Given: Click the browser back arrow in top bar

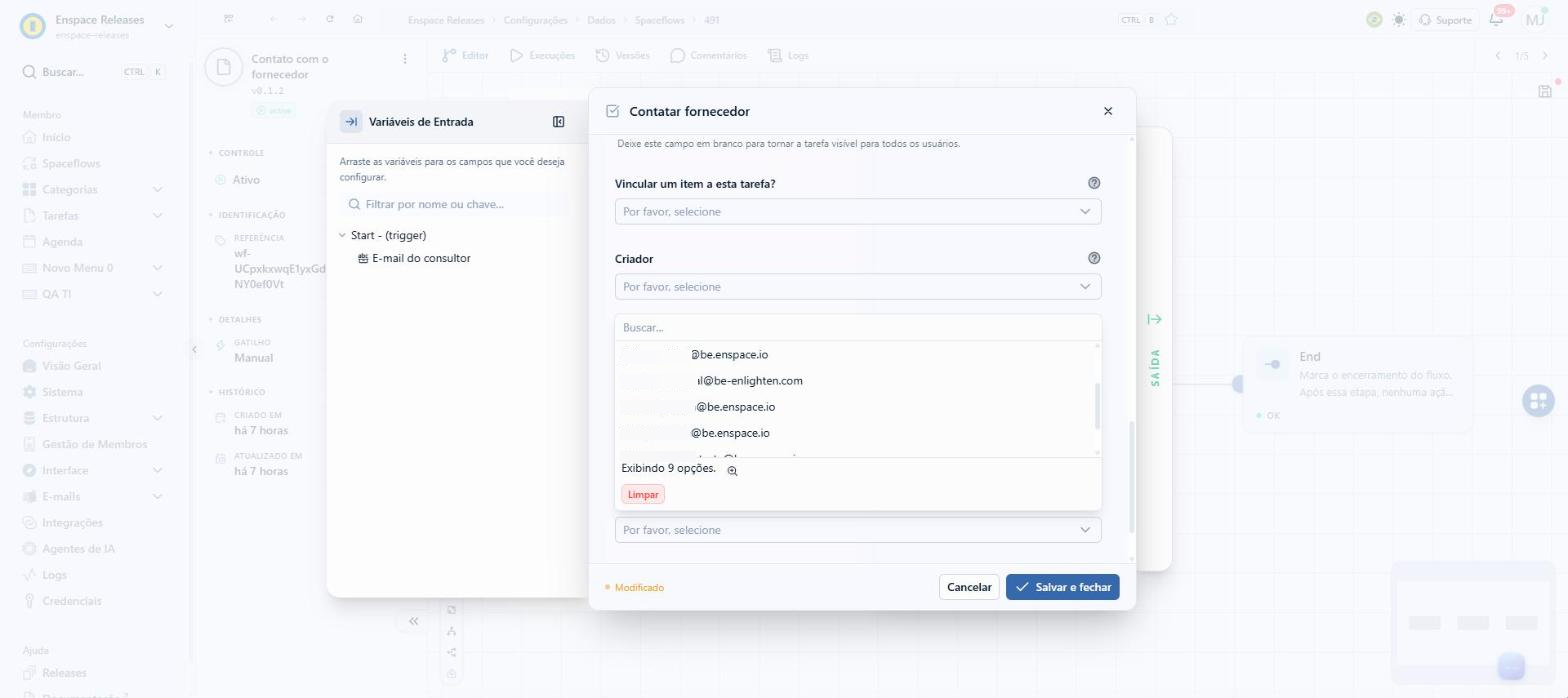Looking at the screenshot, I should tap(274, 19).
